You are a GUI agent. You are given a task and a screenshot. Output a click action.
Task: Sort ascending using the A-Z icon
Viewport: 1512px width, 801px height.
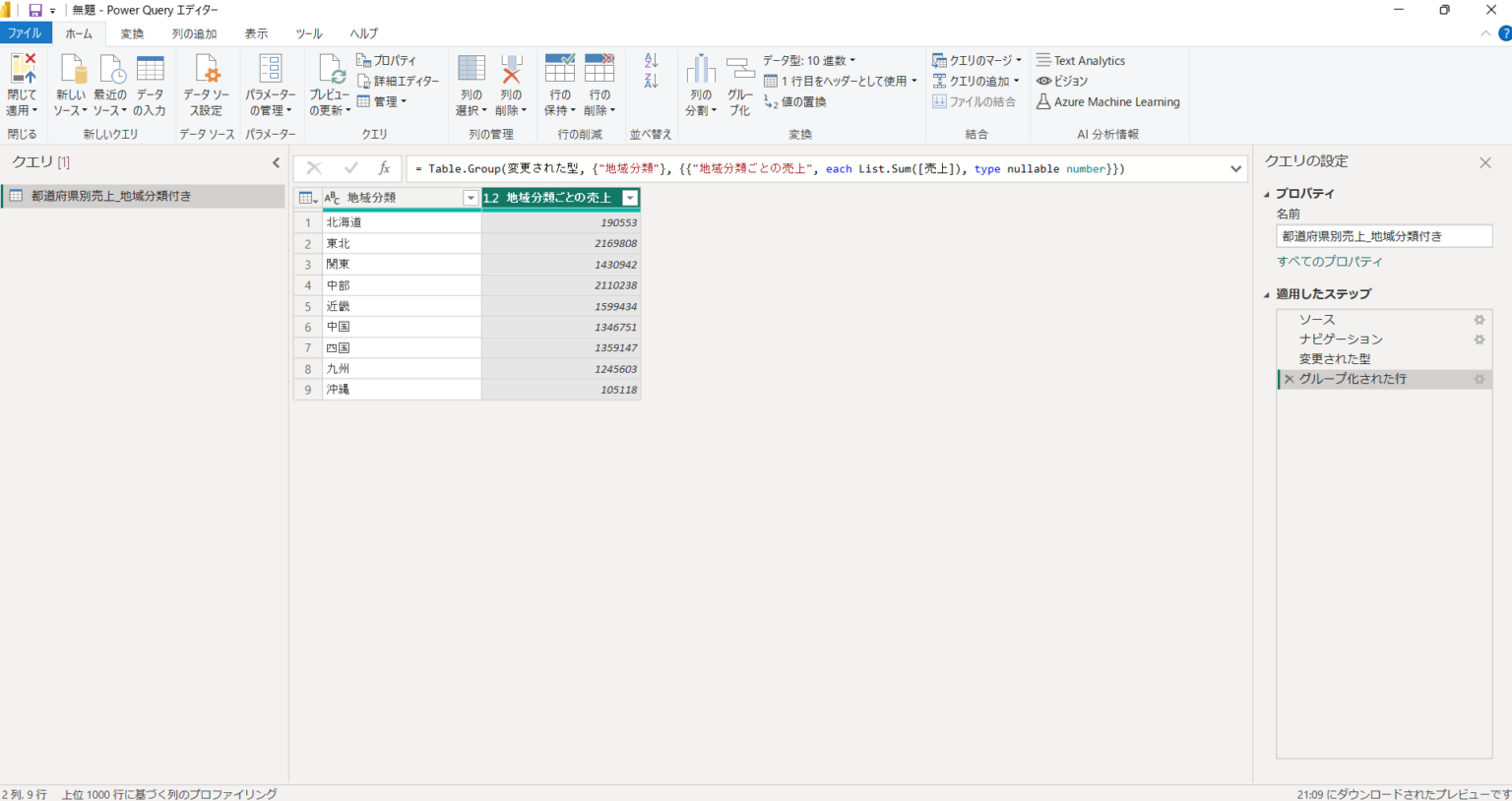click(651, 61)
